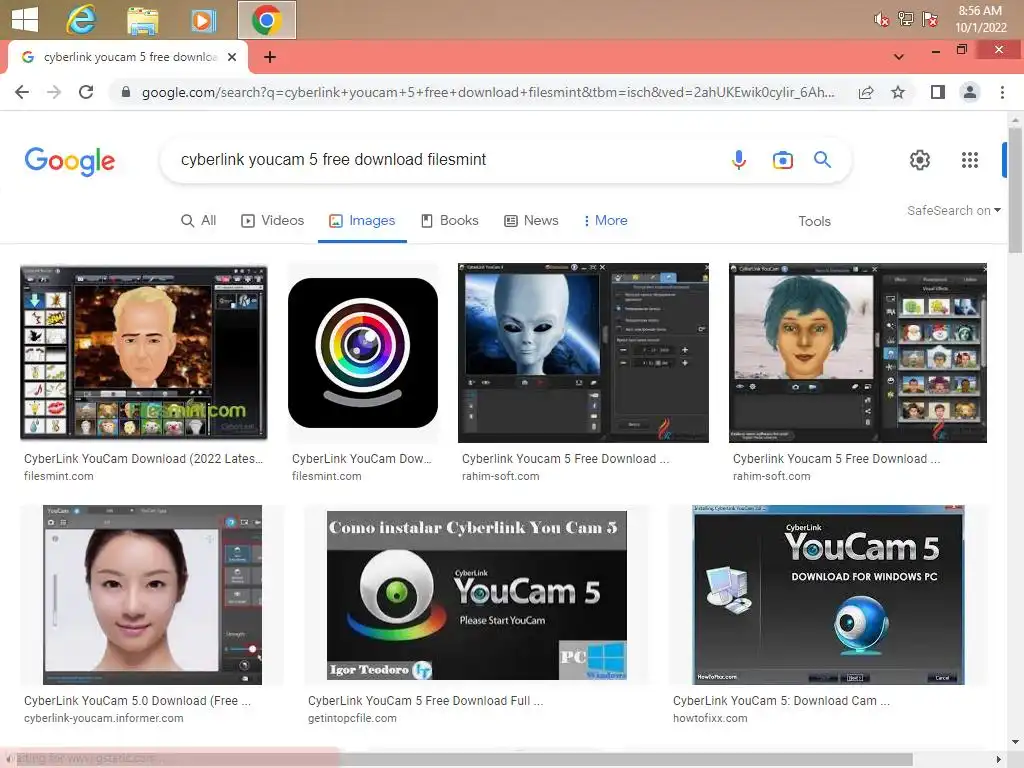This screenshot has height=768, width=1024.
Task: Share this page using the share icon
Action: click(866, 92)
